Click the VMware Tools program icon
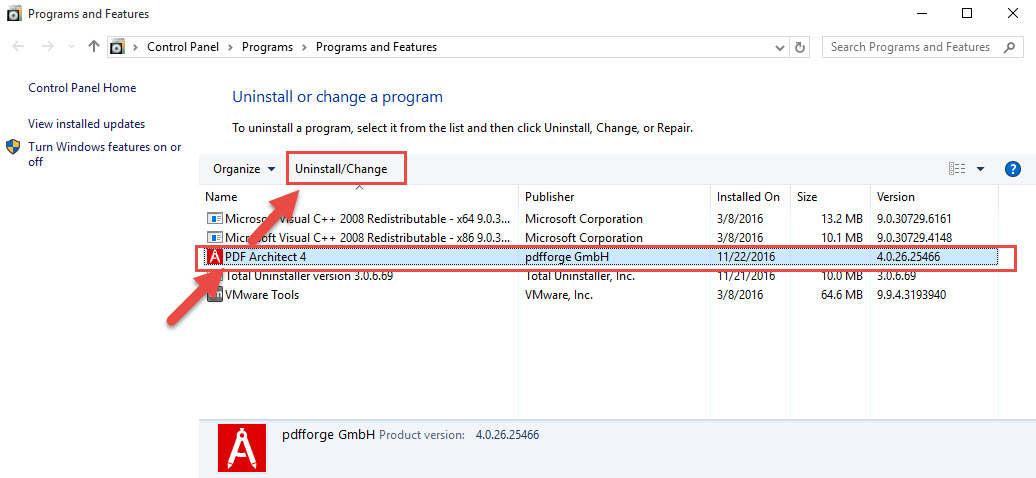 point(214,295)
